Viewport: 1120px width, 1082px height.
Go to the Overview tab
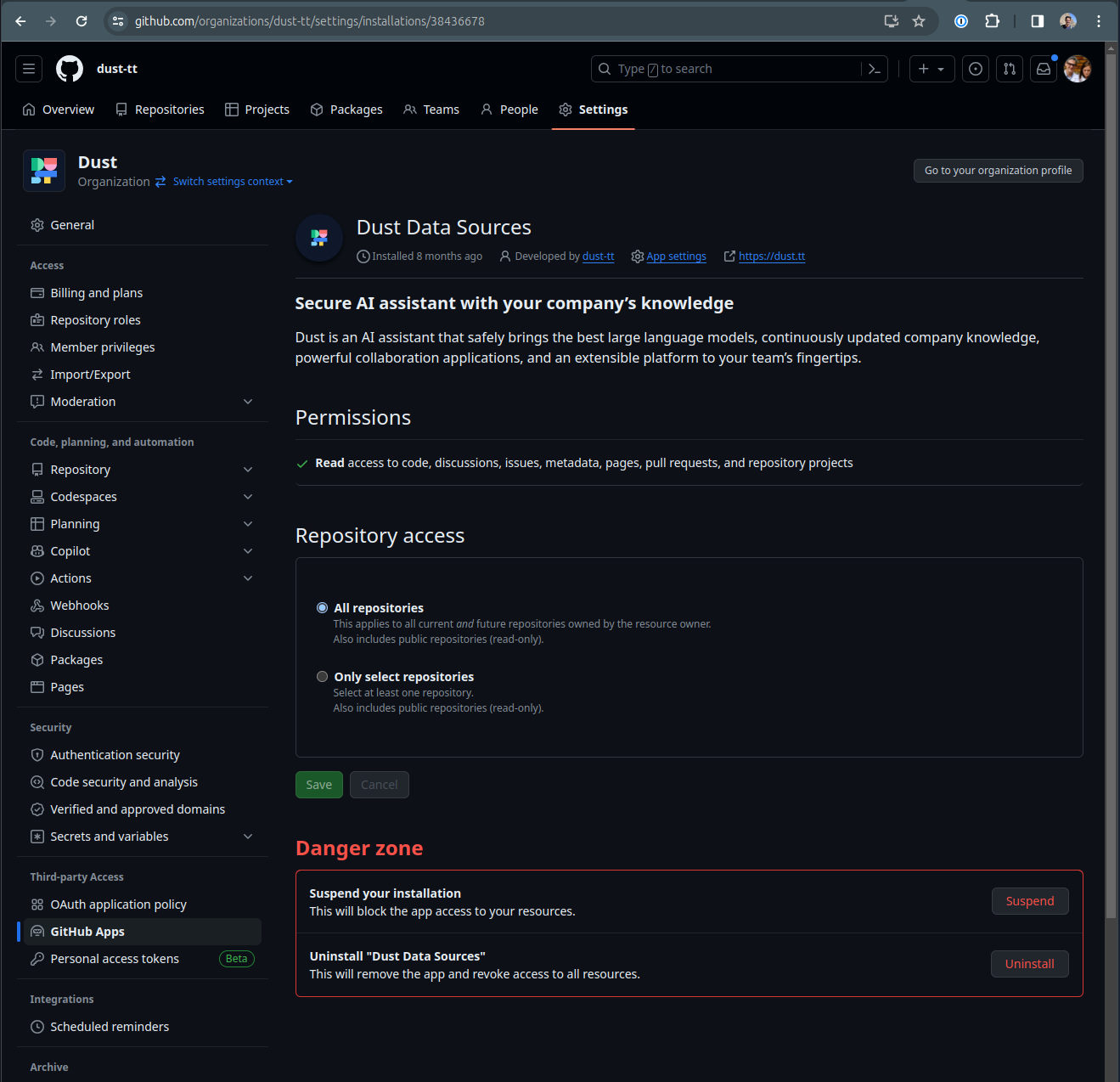coord(59,110)
